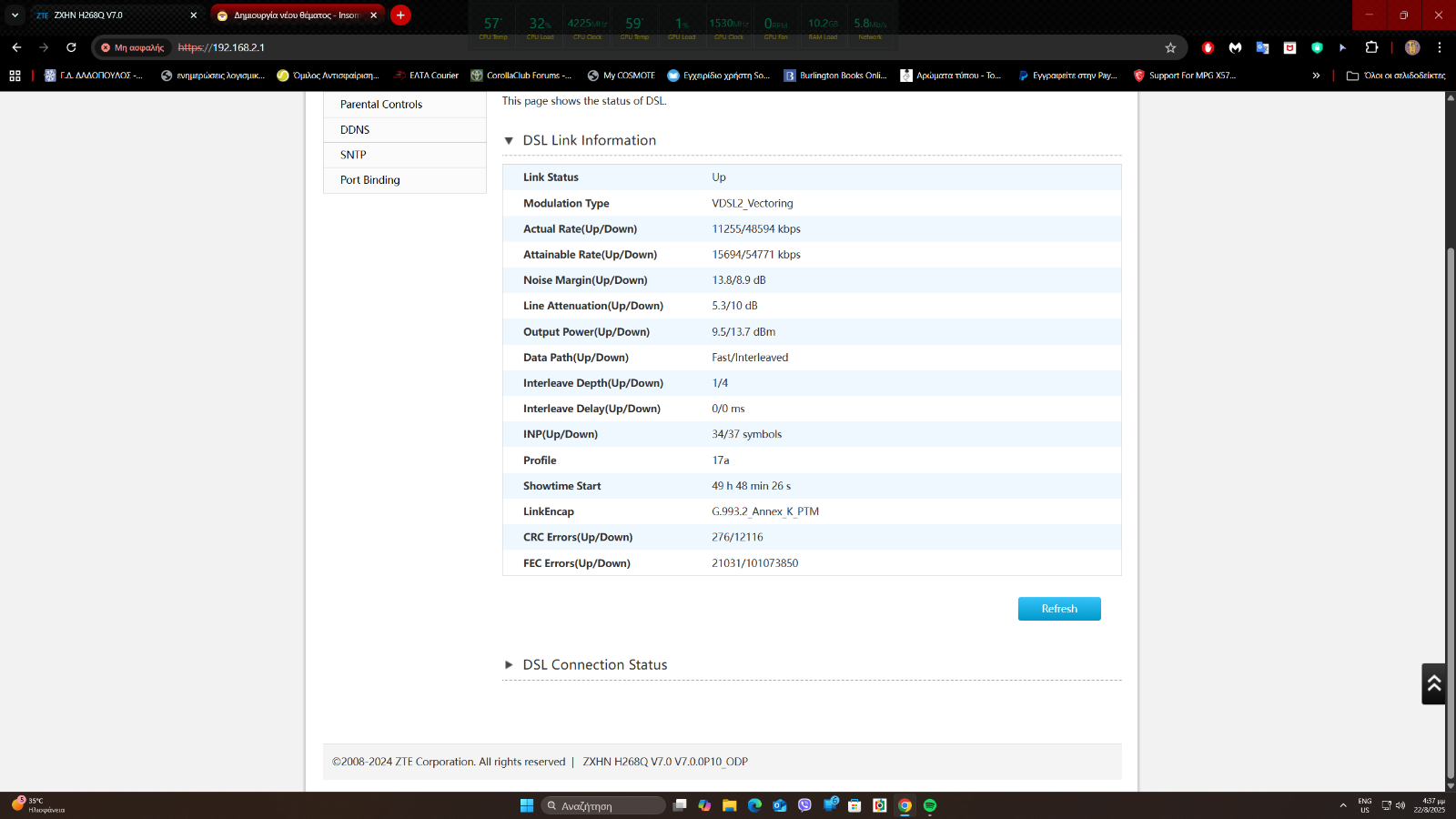Screen dimensions: 1456x819
Task: Open the Google Translate extension
Action: (x=1262, y=47)
